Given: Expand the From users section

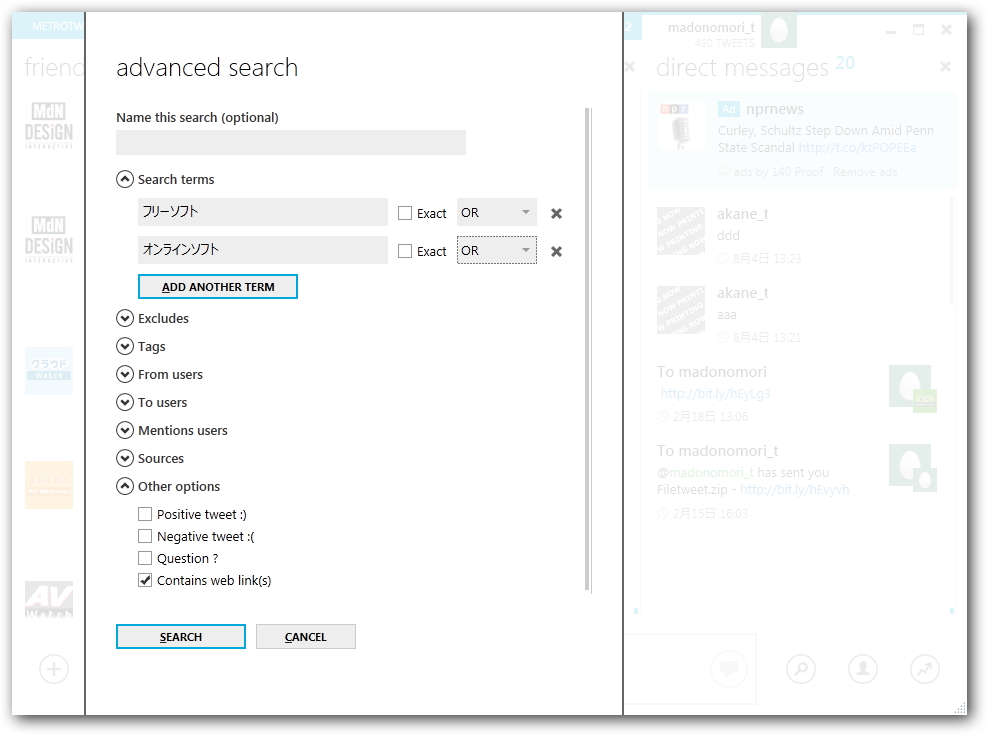Looking at the screenshot, I should (x=124, y=374).
